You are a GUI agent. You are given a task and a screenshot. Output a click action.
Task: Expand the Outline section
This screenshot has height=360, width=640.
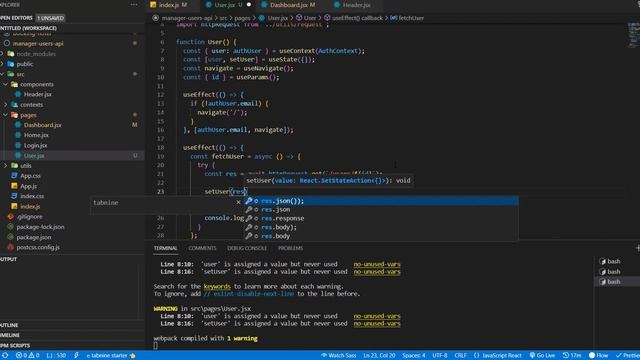(x=9, y=325)
